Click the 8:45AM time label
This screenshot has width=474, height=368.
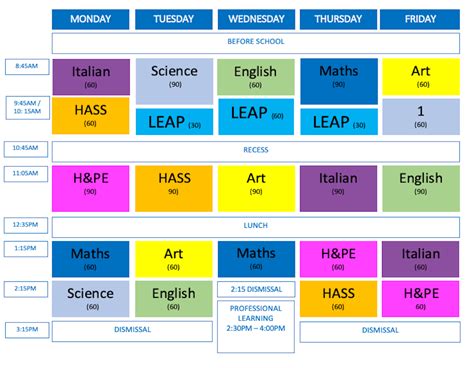pyautogui.click(x=27, y=67)
